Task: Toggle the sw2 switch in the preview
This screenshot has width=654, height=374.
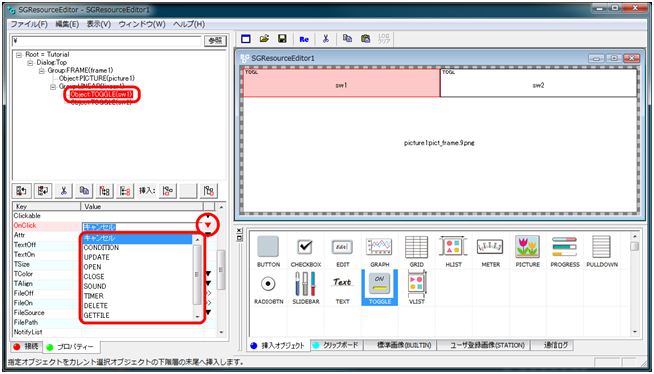Action: click(x=538, y=83)
